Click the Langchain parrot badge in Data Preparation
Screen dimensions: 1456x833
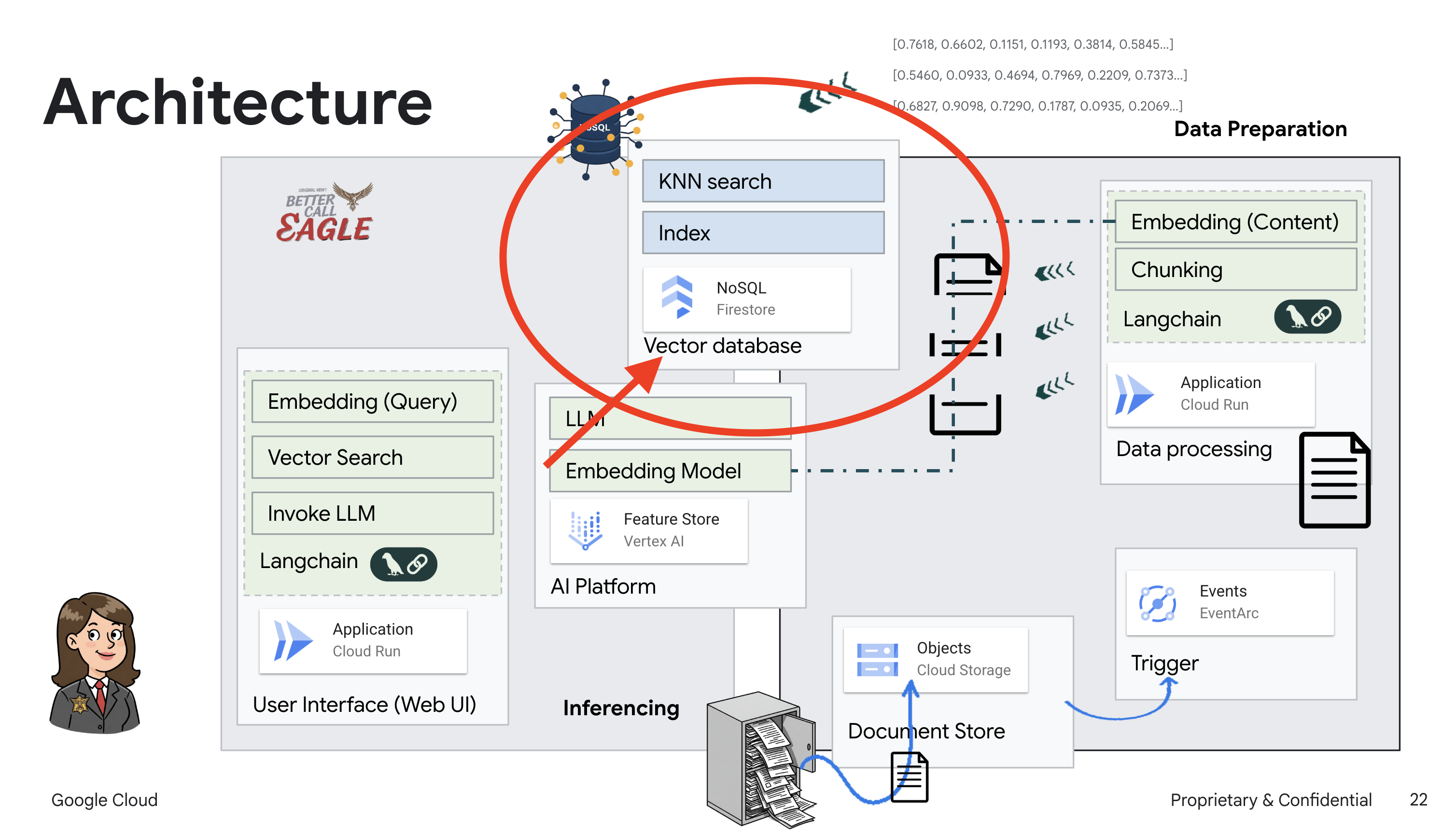[x=1307, y=317]
